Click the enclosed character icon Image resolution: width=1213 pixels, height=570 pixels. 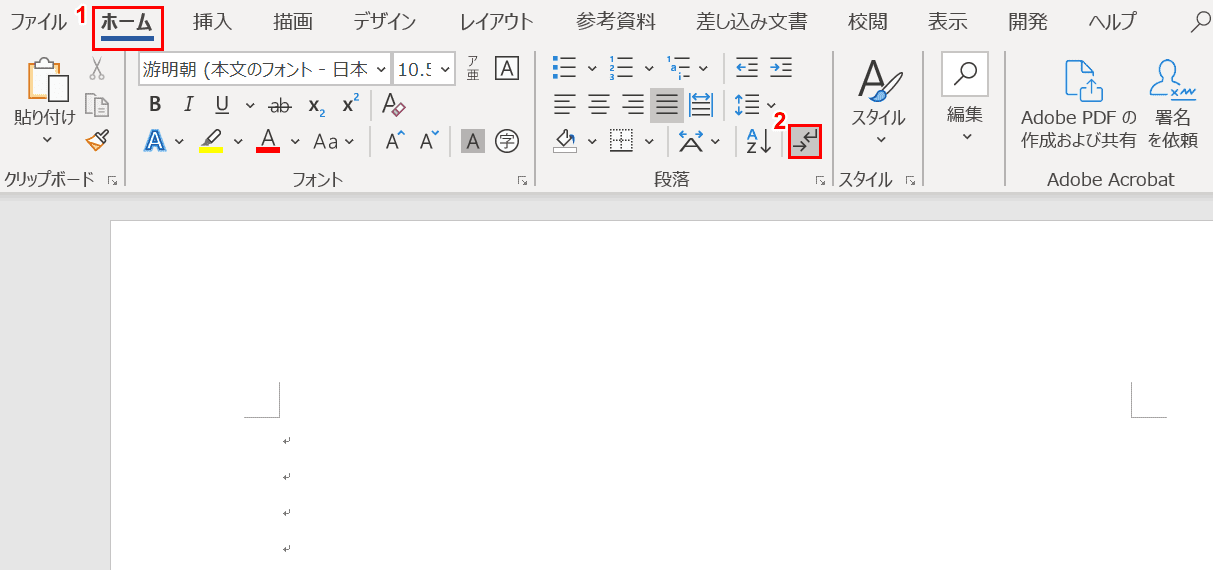point(508,141)
